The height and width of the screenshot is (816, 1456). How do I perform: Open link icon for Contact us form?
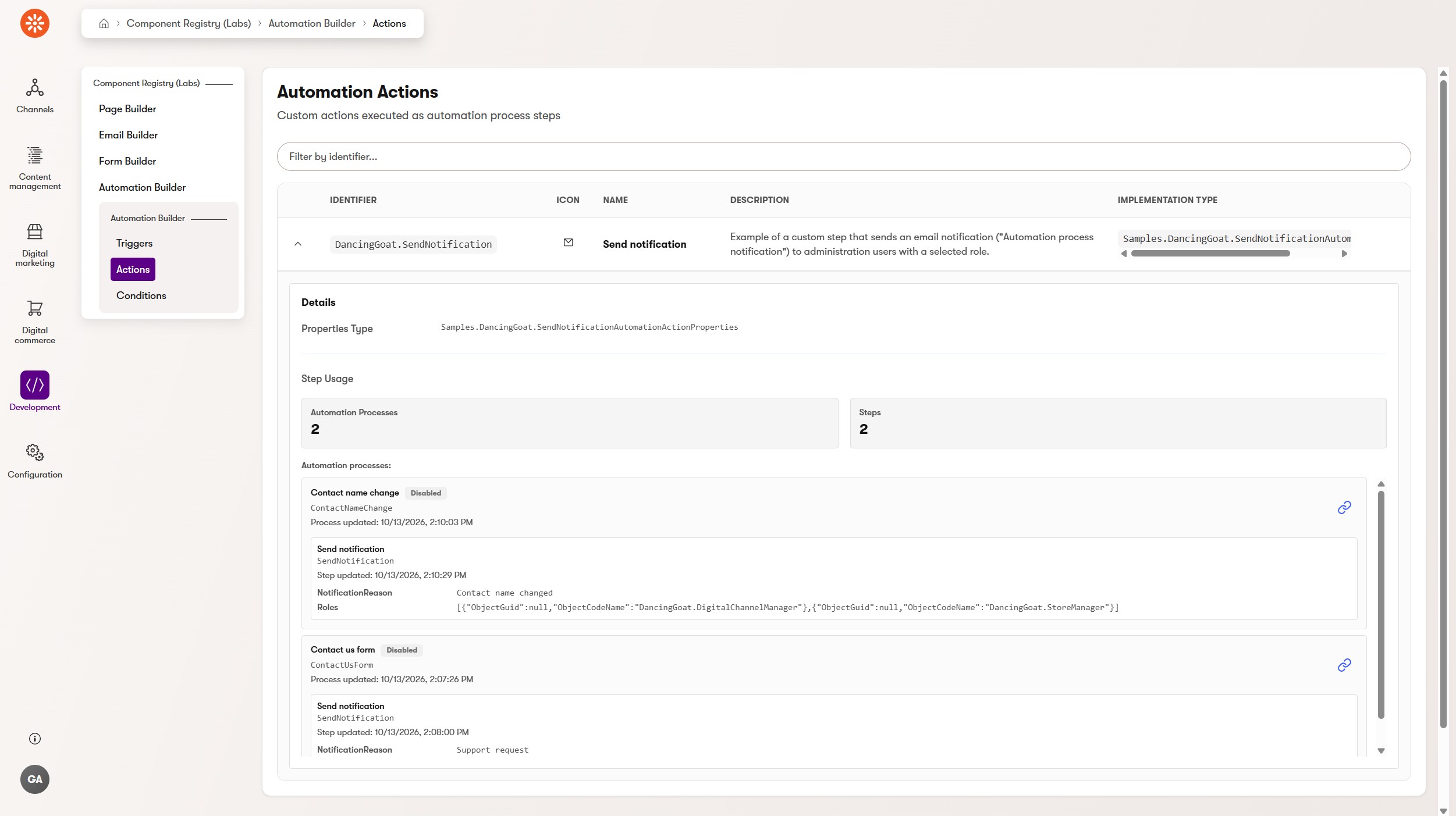(1344, 665)
